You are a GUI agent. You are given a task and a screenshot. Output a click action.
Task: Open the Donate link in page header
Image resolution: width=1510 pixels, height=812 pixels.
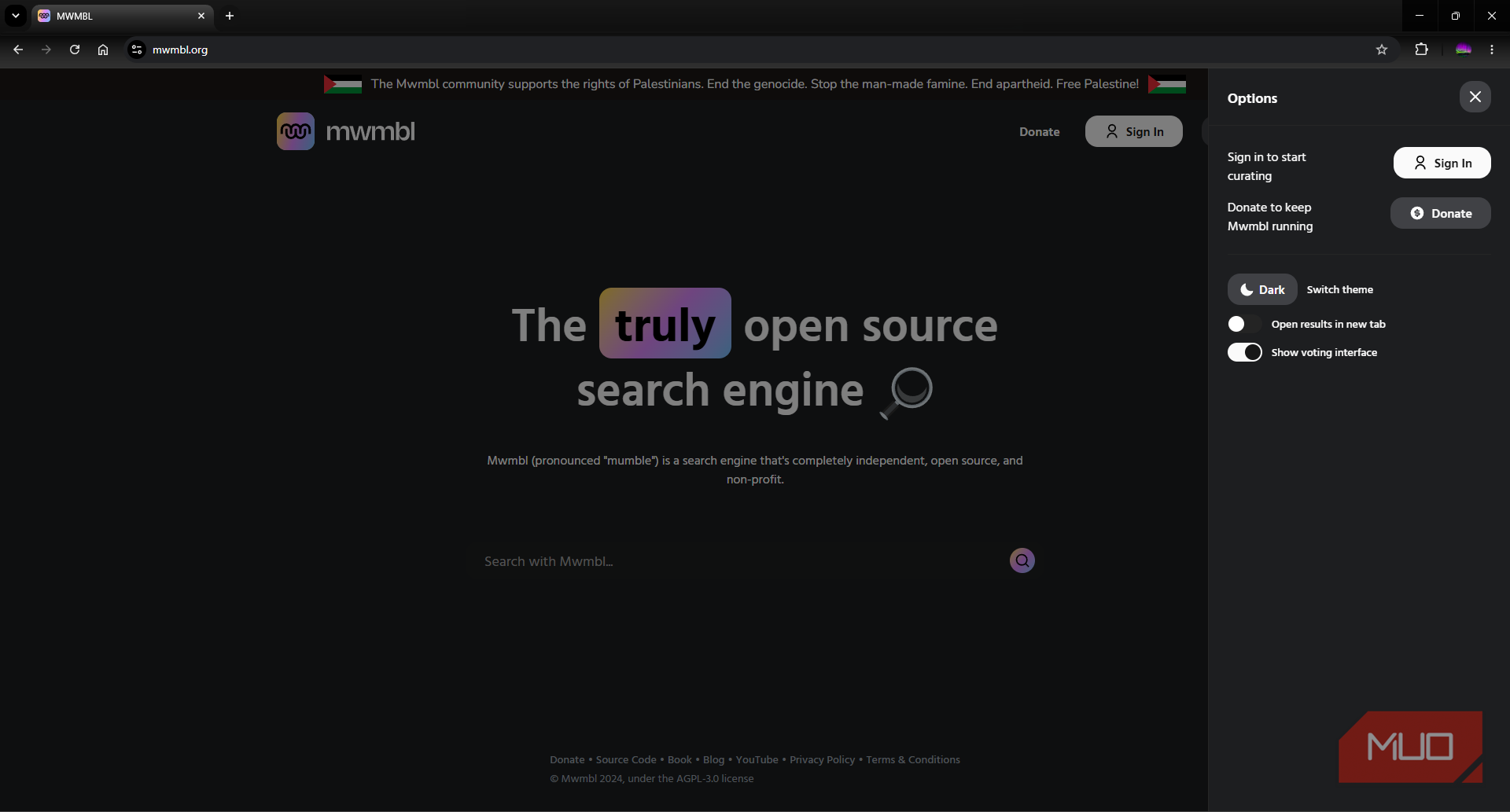click(1039, 132)
